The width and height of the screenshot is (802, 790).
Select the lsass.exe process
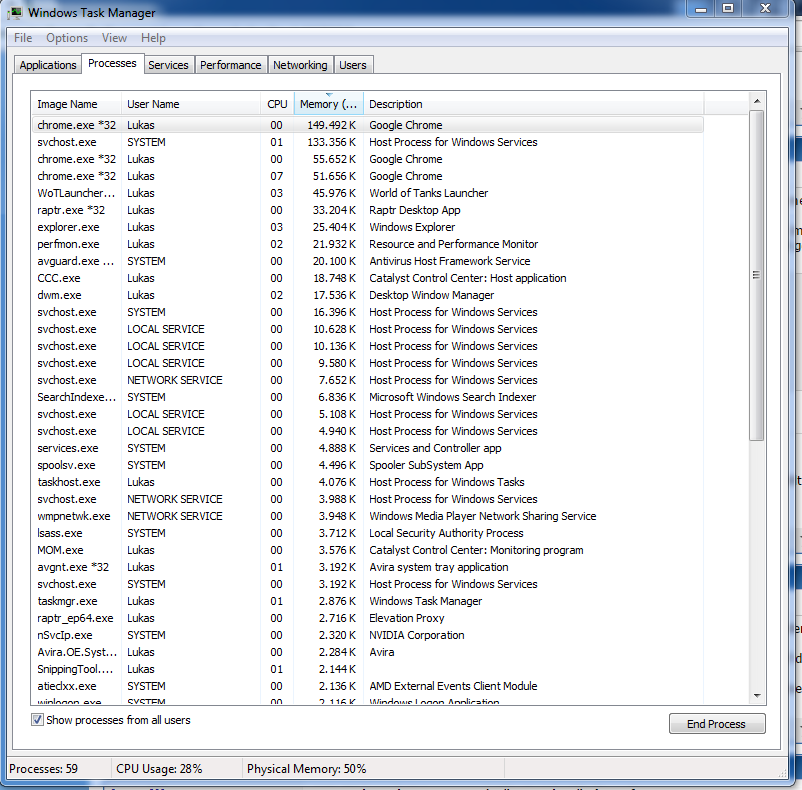368,533
